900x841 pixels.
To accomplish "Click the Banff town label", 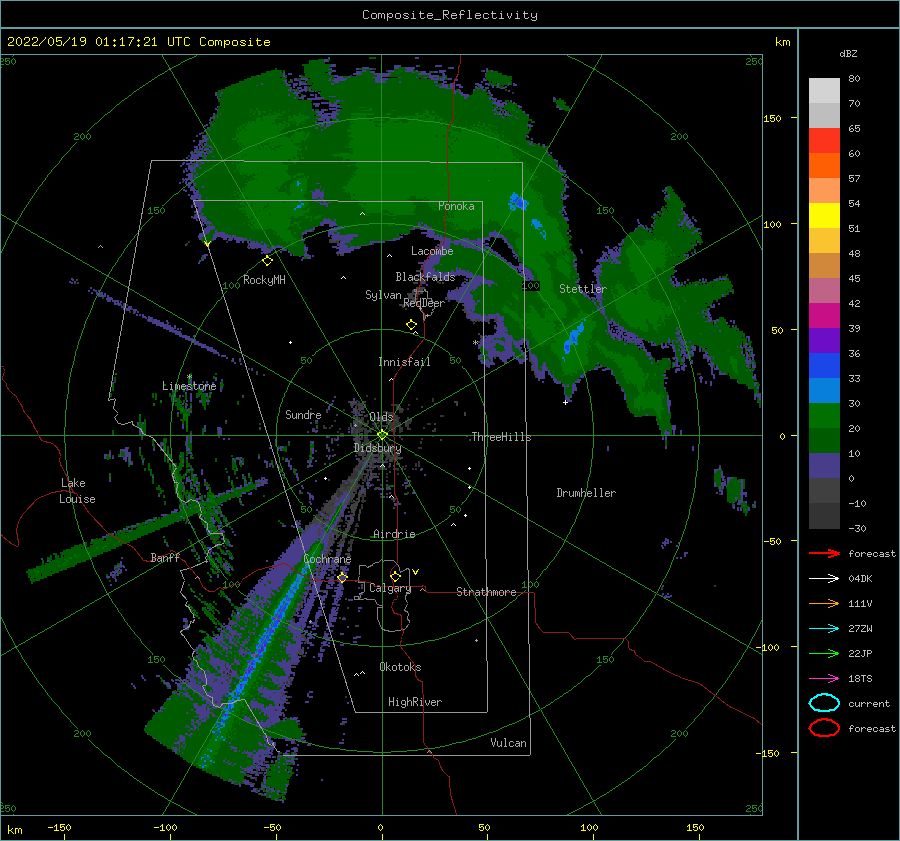I will pos(165,557).
